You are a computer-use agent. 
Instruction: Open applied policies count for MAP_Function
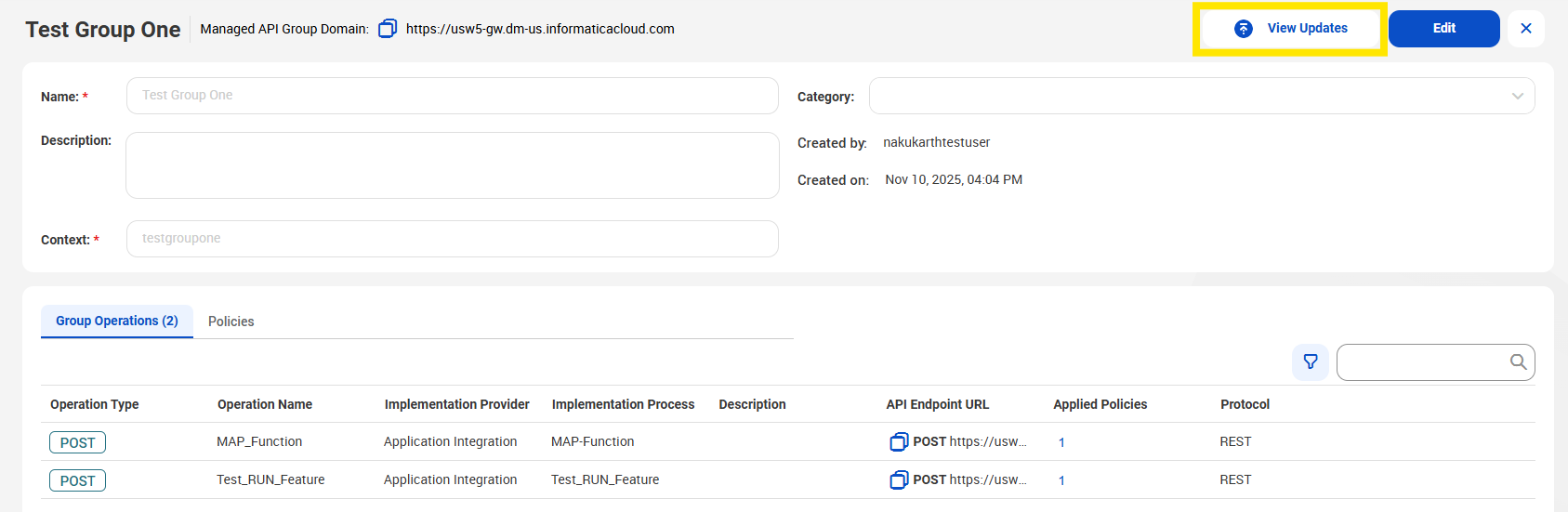(x=1061, y=443)
